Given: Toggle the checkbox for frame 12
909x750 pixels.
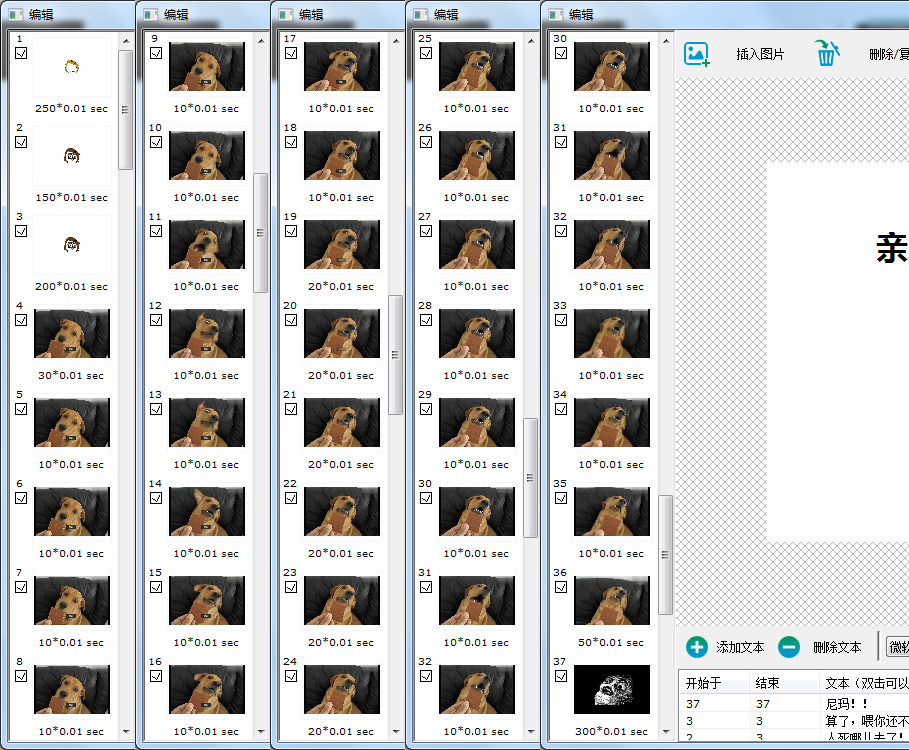Looking at the screenshot, I should [156, 320].
